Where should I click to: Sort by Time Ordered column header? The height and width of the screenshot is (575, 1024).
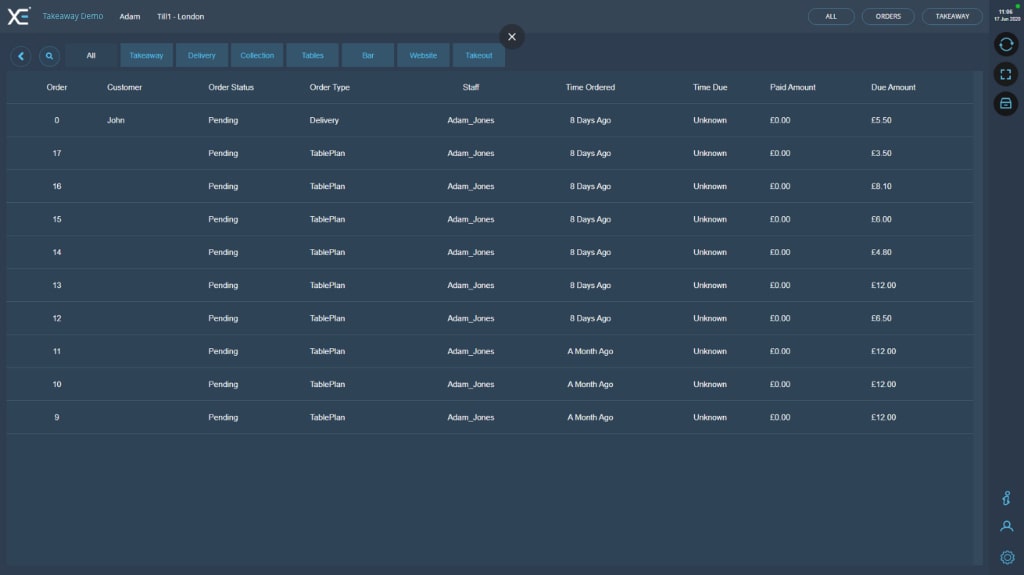[x=590, y=87]
